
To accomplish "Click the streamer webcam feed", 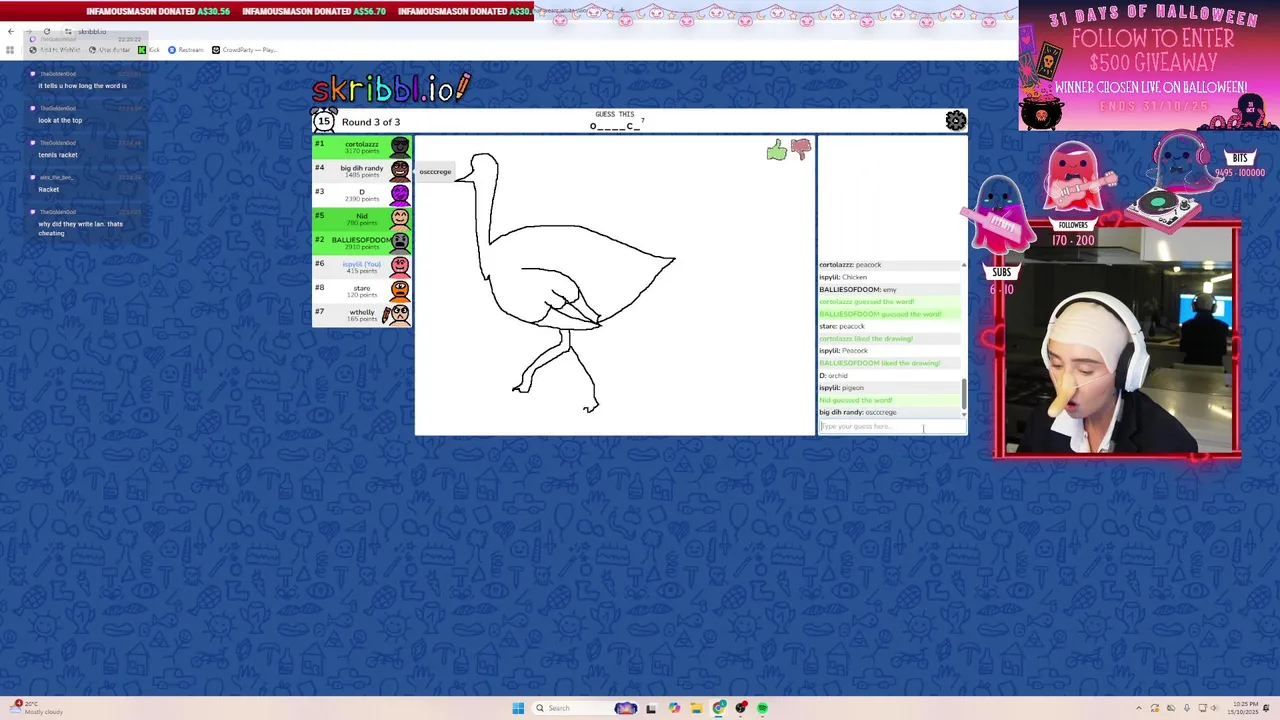I will pyautogui.click(x=1118, y=342).
